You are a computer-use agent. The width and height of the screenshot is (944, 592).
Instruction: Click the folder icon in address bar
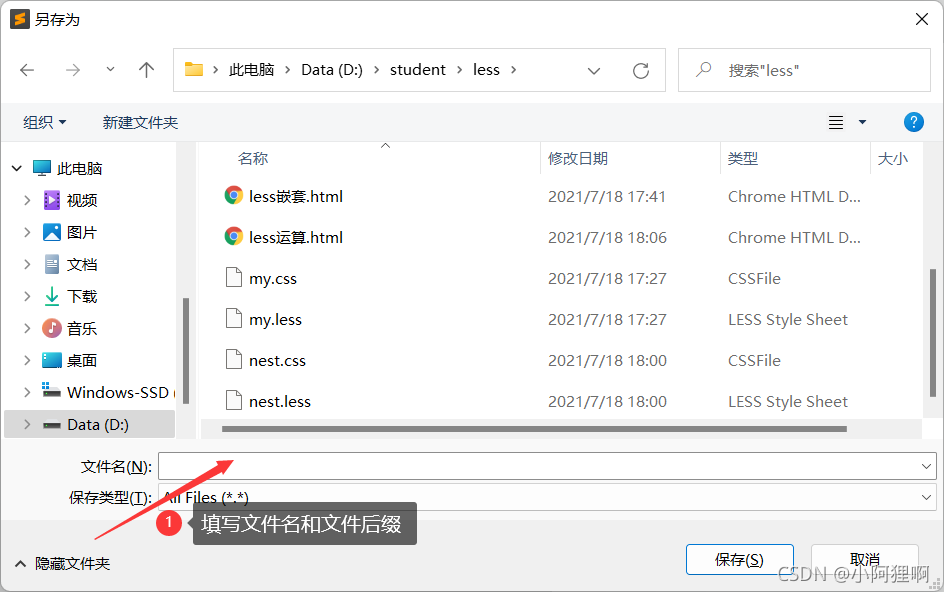pos(193,69)
